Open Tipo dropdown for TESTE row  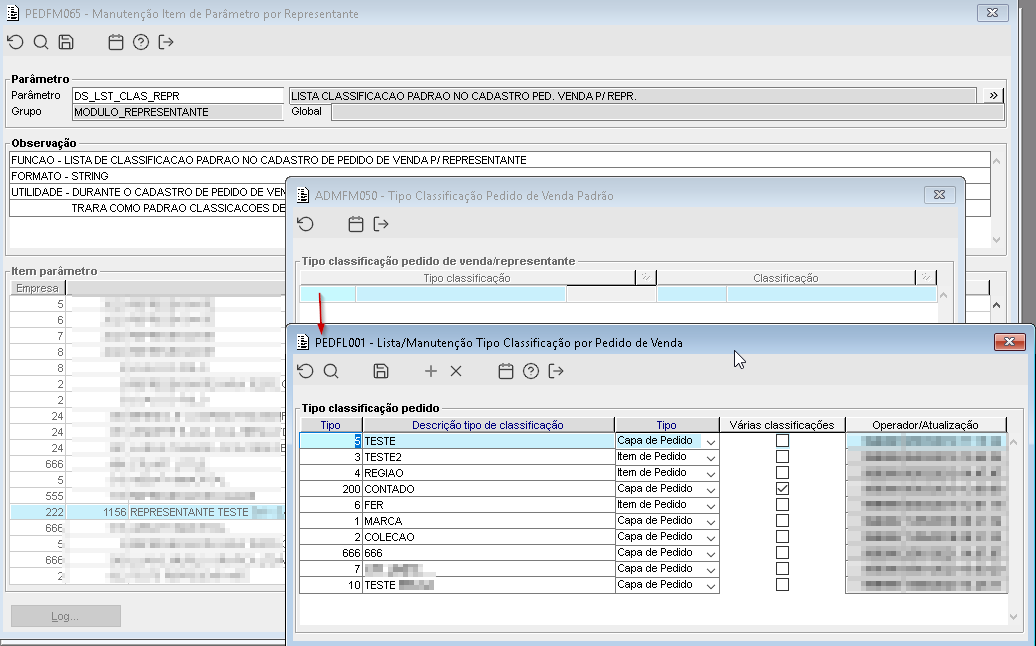pyautogui.click(x=711, y=441)
